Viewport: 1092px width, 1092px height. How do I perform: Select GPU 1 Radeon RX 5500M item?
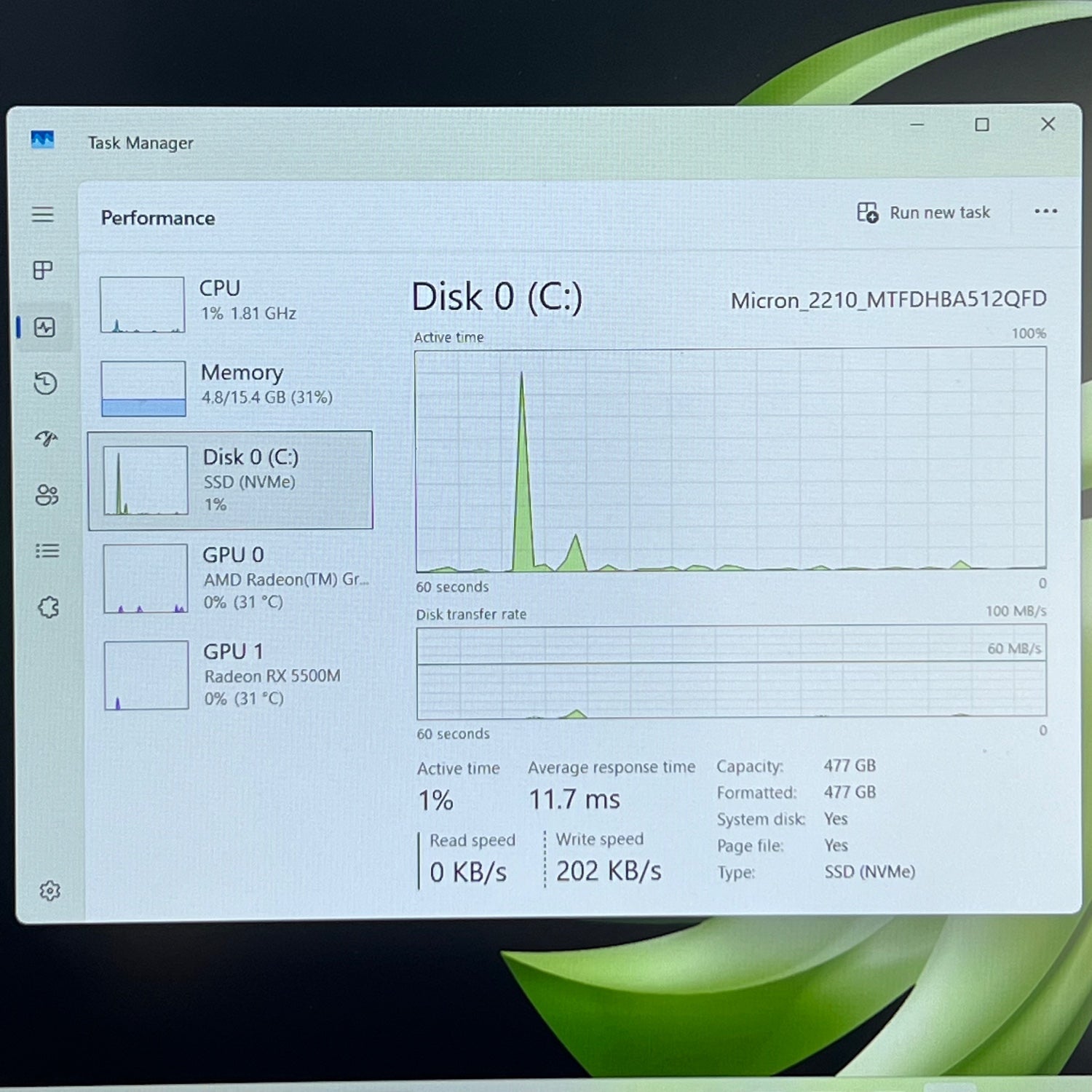click(x=233, y=675)
